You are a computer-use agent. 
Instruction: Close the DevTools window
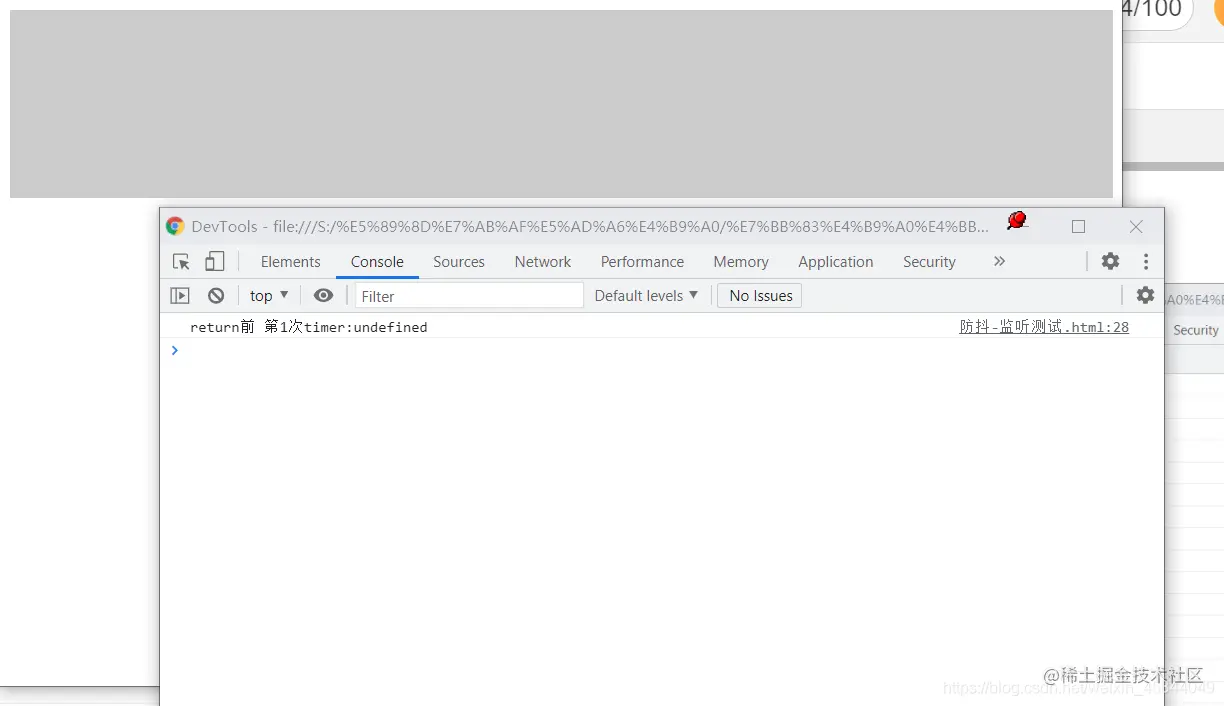(x=1136, y=227)
